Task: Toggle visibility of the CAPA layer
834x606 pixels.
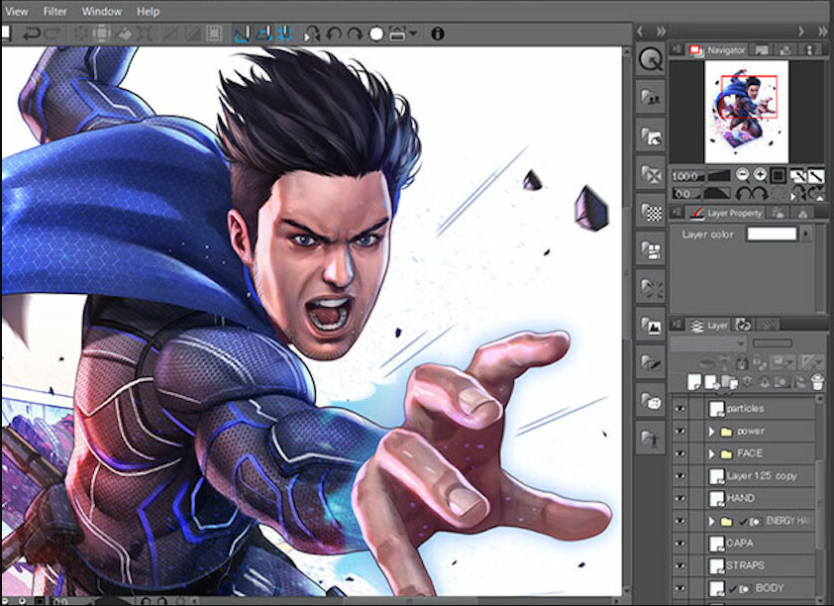Action: click(x=680, y=543)
